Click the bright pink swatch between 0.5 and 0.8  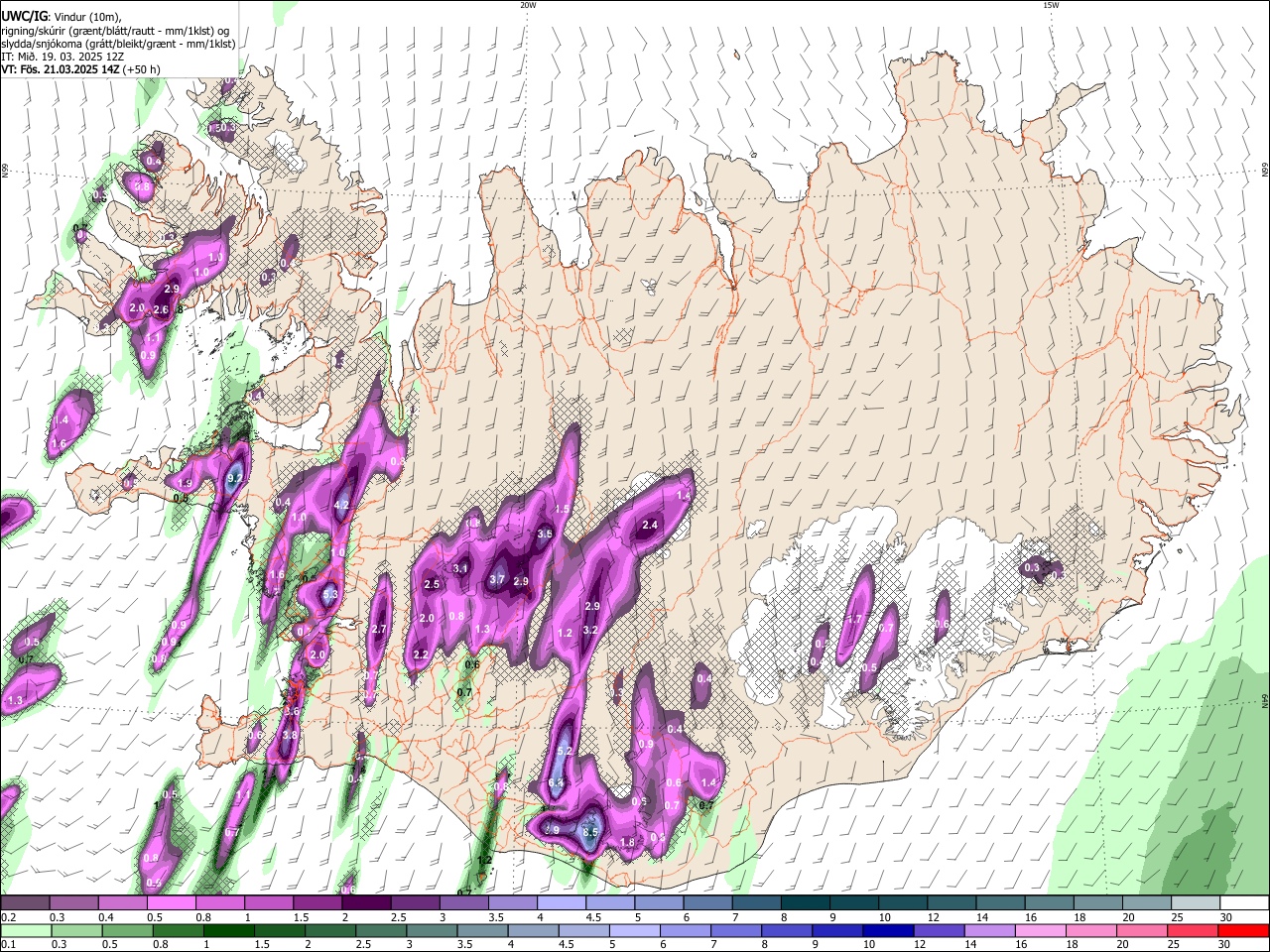click(172, 903)
